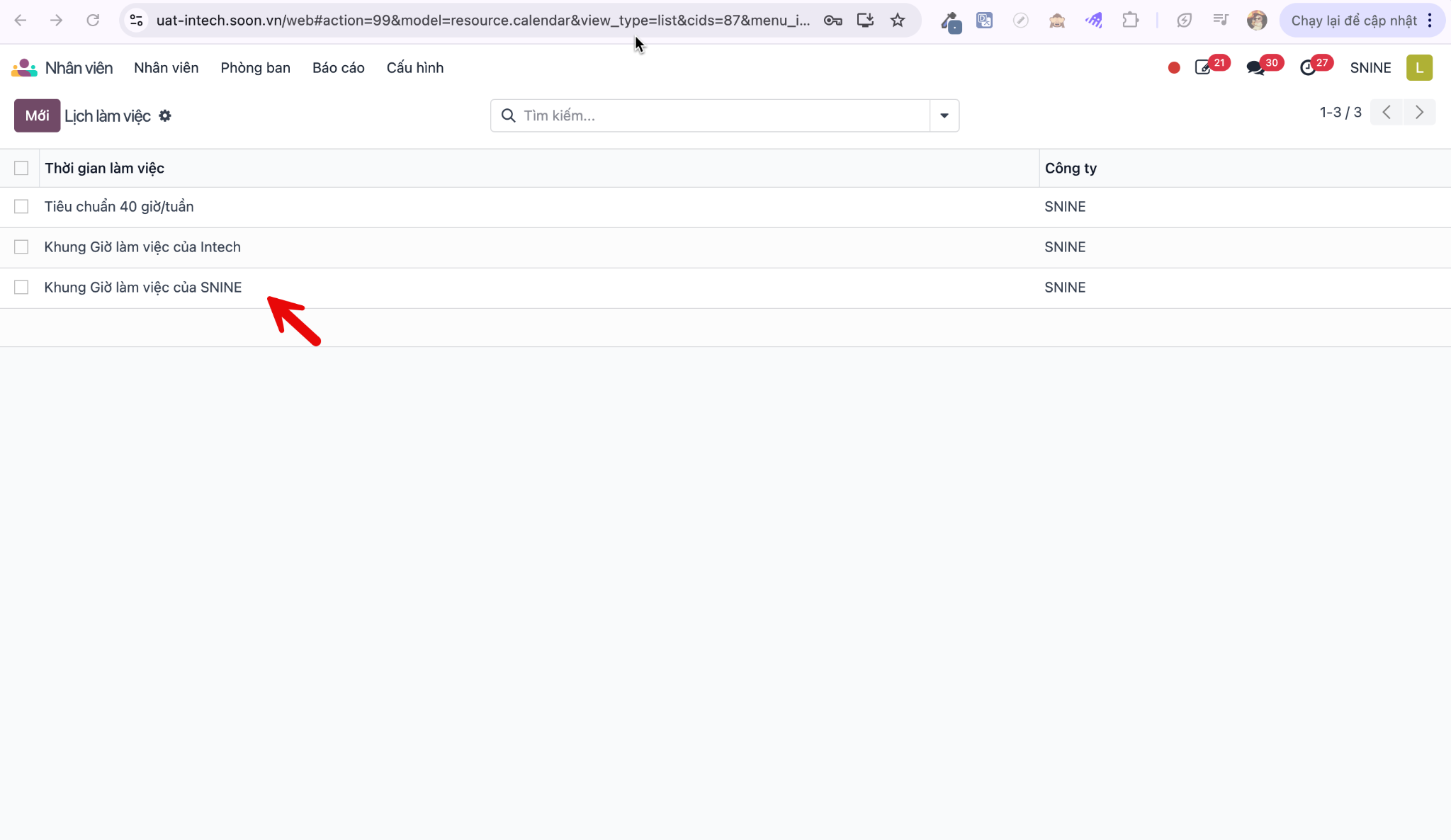Click the browser address bar URL
Image resolution: width=1451 pixels, height=840 pixels.
coord(482,21)
